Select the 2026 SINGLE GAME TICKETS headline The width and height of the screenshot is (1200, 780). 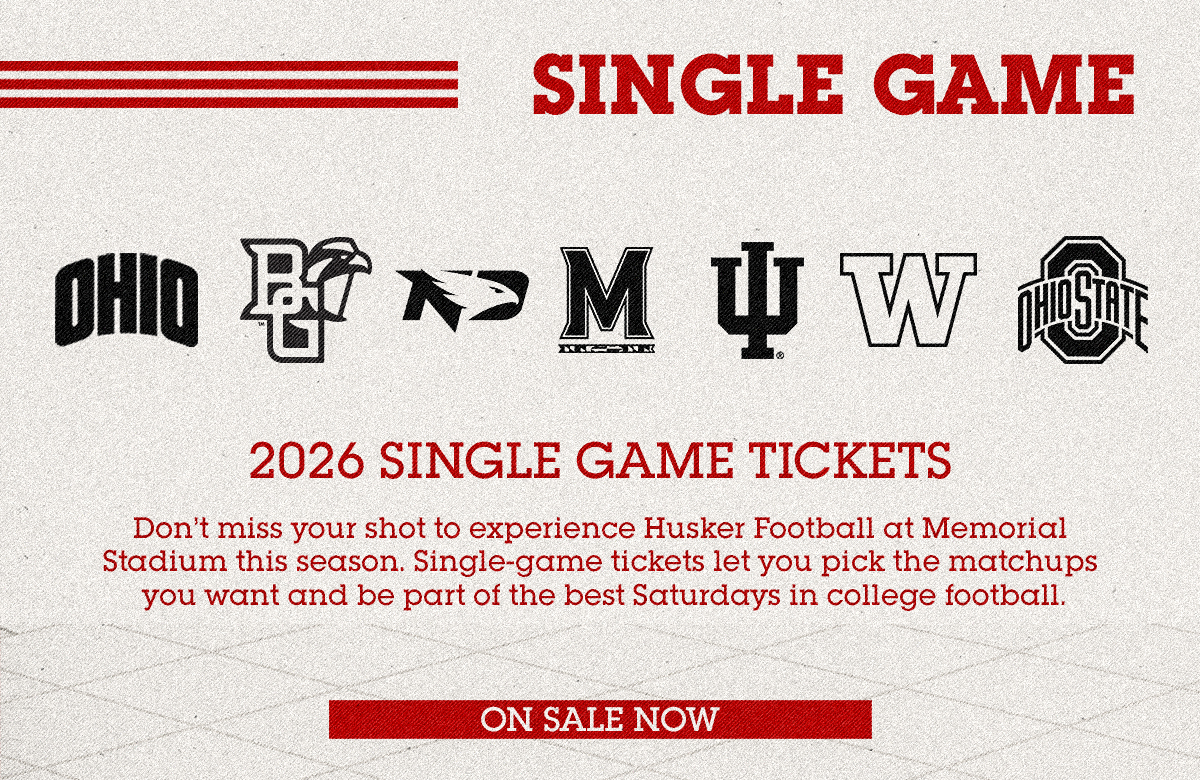(600, 462)
